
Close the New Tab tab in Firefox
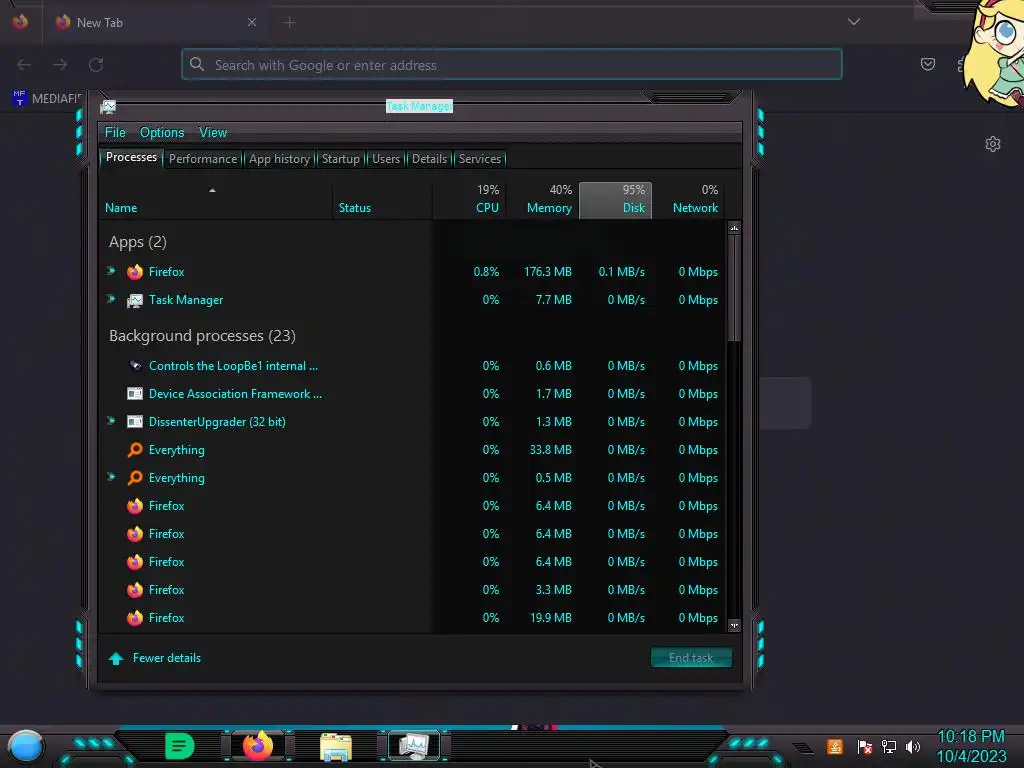pyautogui.click(x=251, y=22)
